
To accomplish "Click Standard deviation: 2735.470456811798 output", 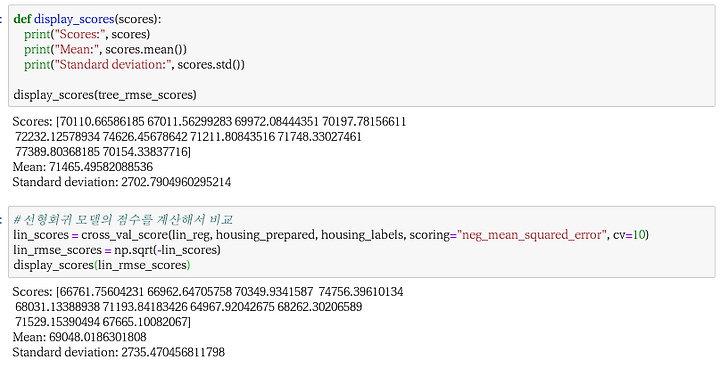I will pyautogui.click(x=118, y=352).
